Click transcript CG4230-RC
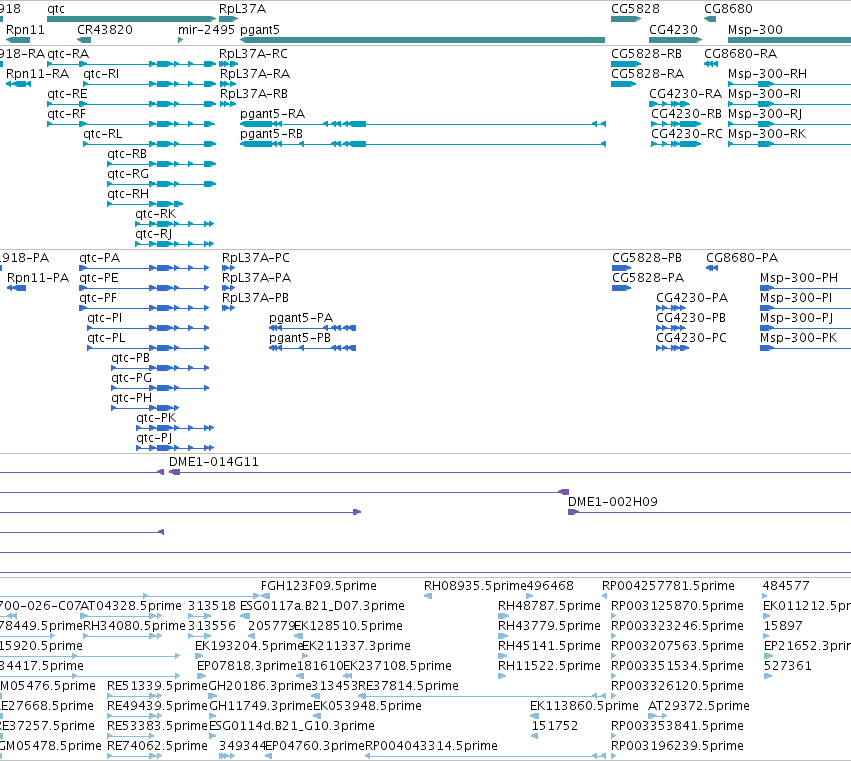This screenshot has width=851, height=761. (x=676, y=144)
